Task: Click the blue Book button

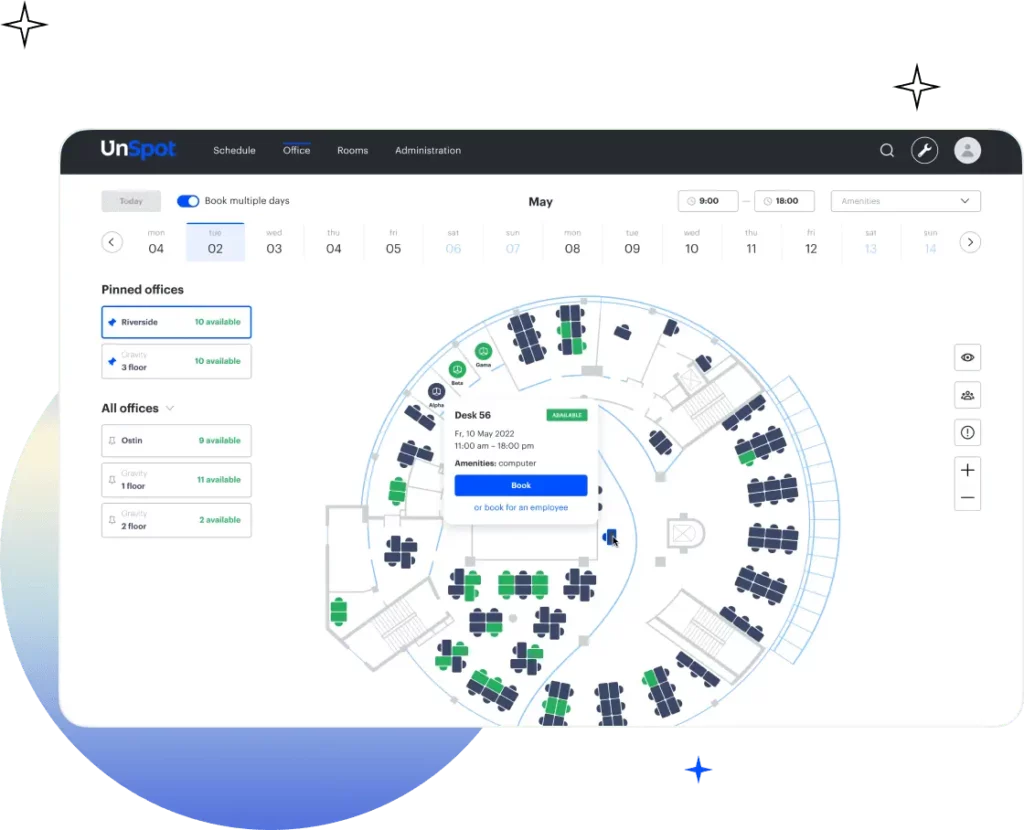Action: (x=520, y=485)
